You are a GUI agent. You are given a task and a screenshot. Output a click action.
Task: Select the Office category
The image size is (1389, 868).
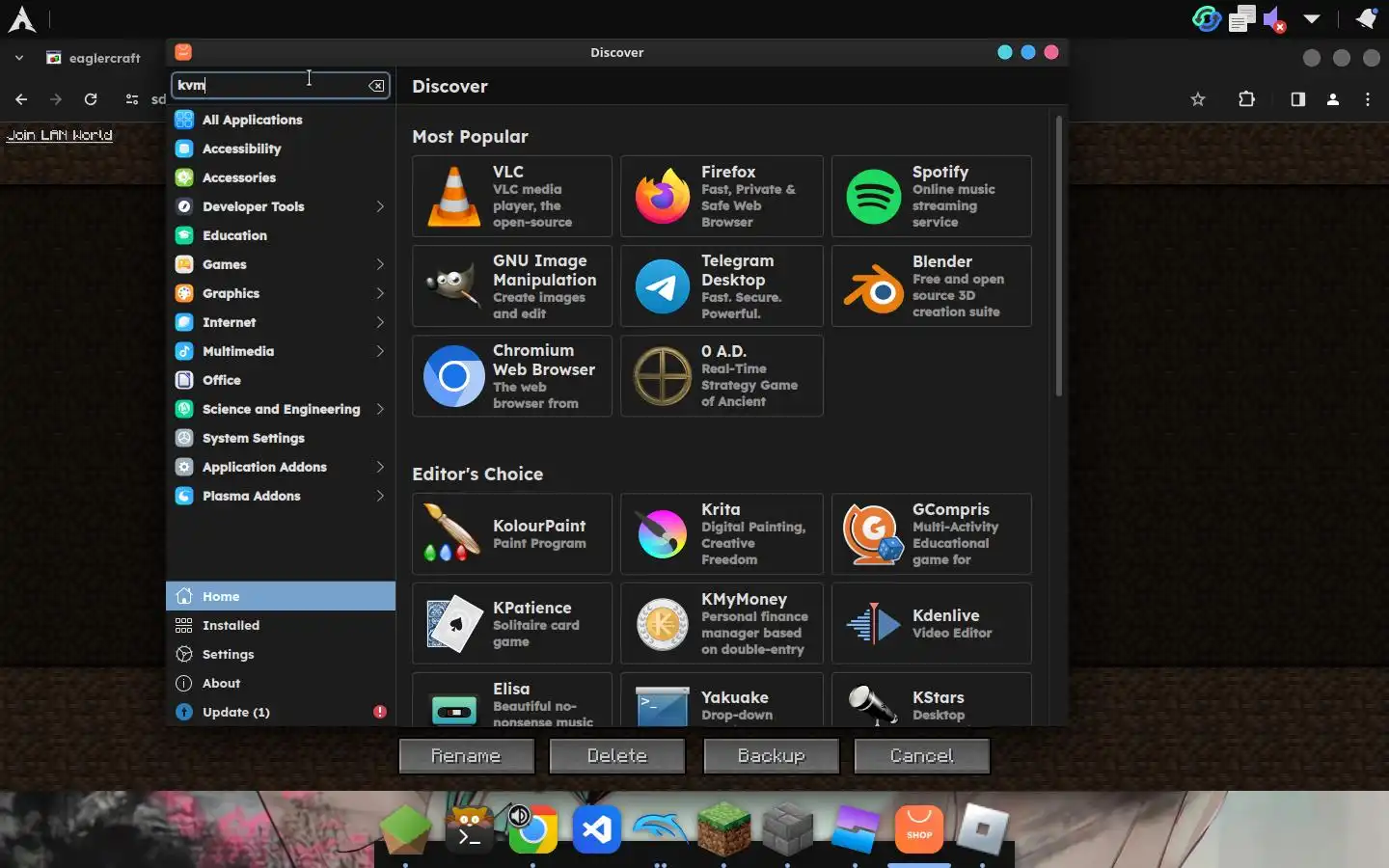click(x=281, y=380)
